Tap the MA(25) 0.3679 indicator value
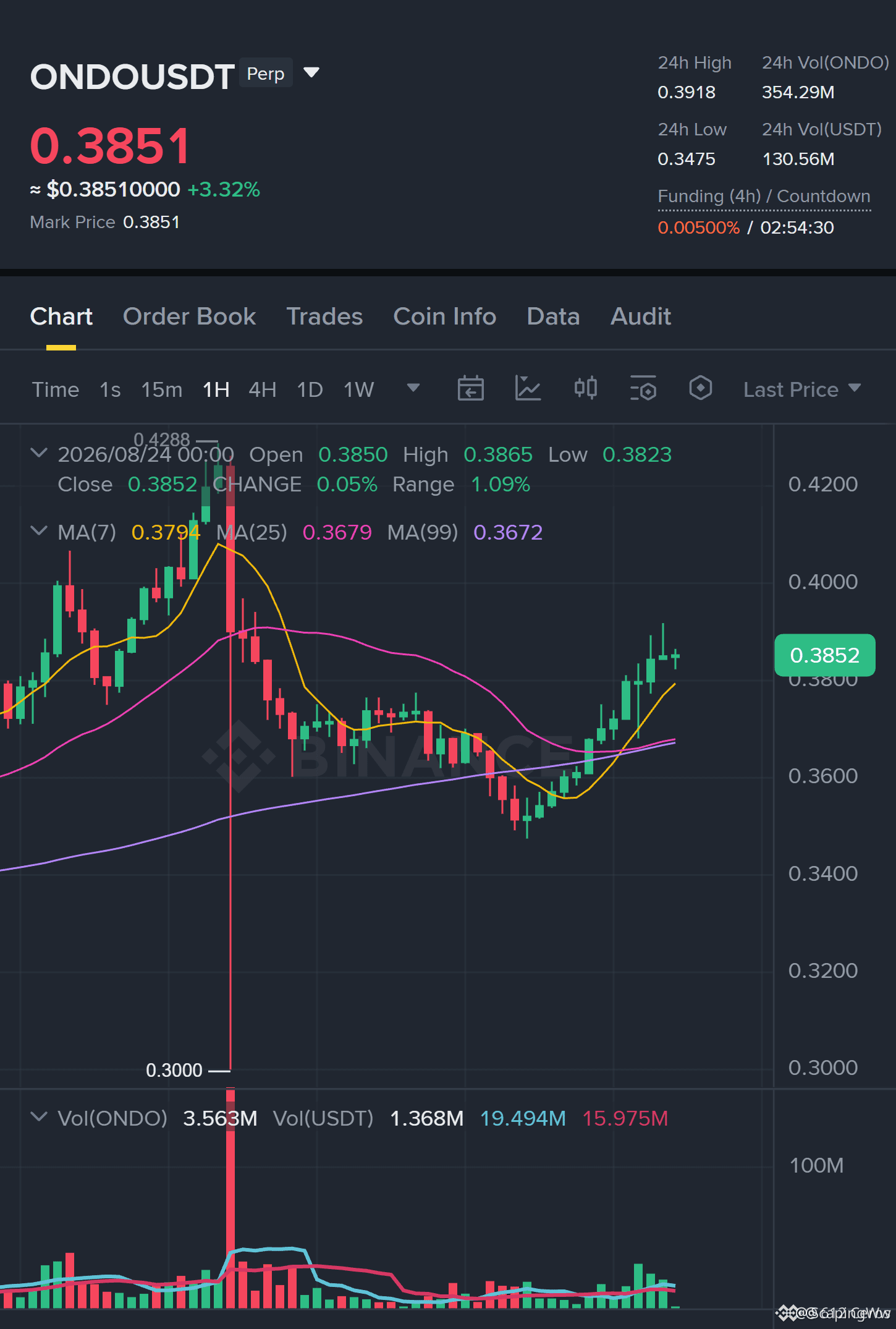The width and height of the screenshot is (896, 1329). click(337, 532)
